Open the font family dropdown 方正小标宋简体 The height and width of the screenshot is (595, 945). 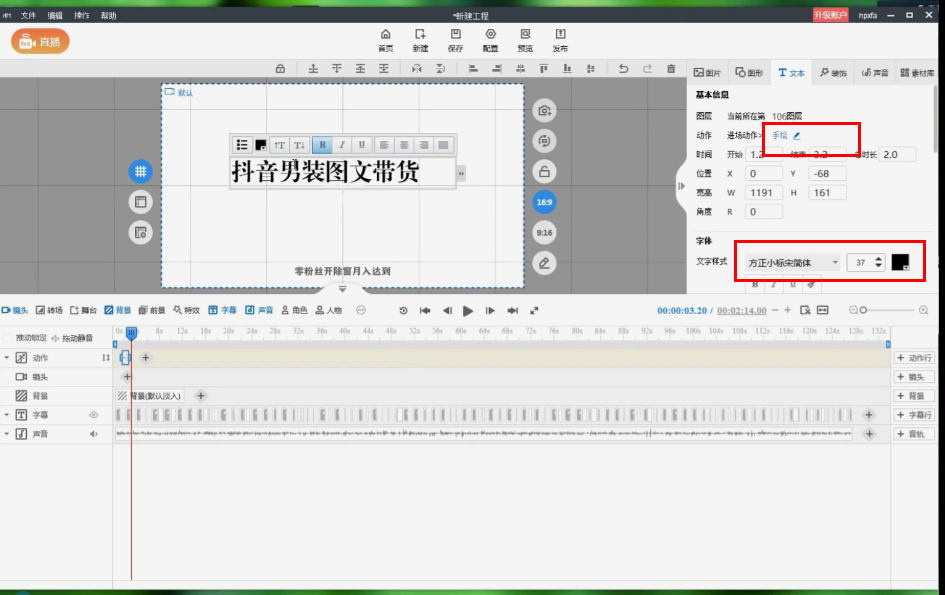point(792,262)
